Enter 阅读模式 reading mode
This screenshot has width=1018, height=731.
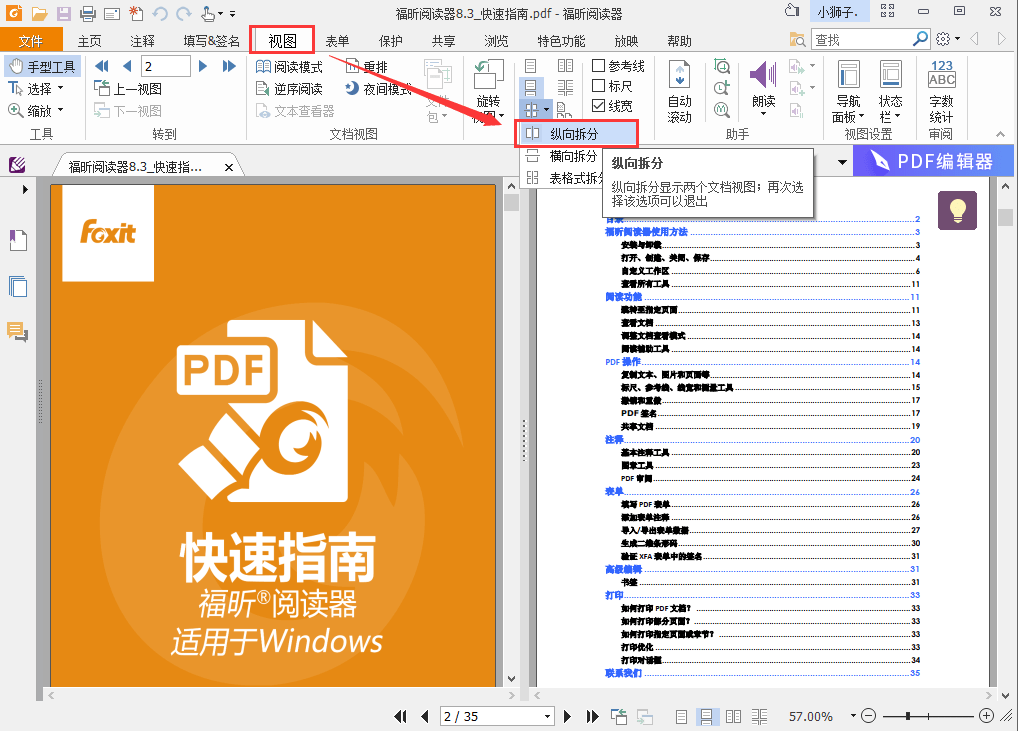point(289,67)
